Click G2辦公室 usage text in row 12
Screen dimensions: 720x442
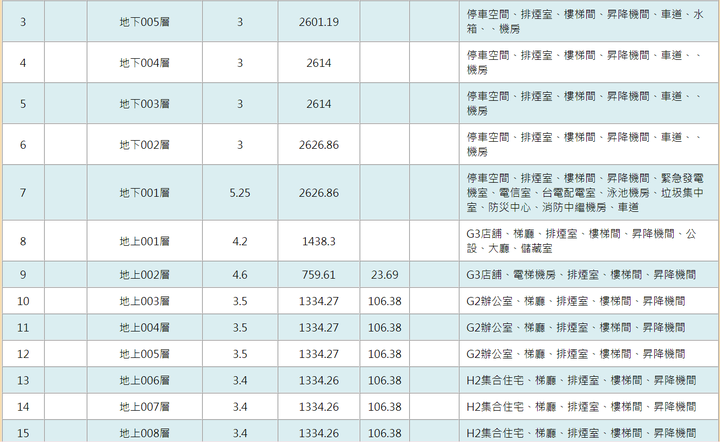(x=576, y=354)
